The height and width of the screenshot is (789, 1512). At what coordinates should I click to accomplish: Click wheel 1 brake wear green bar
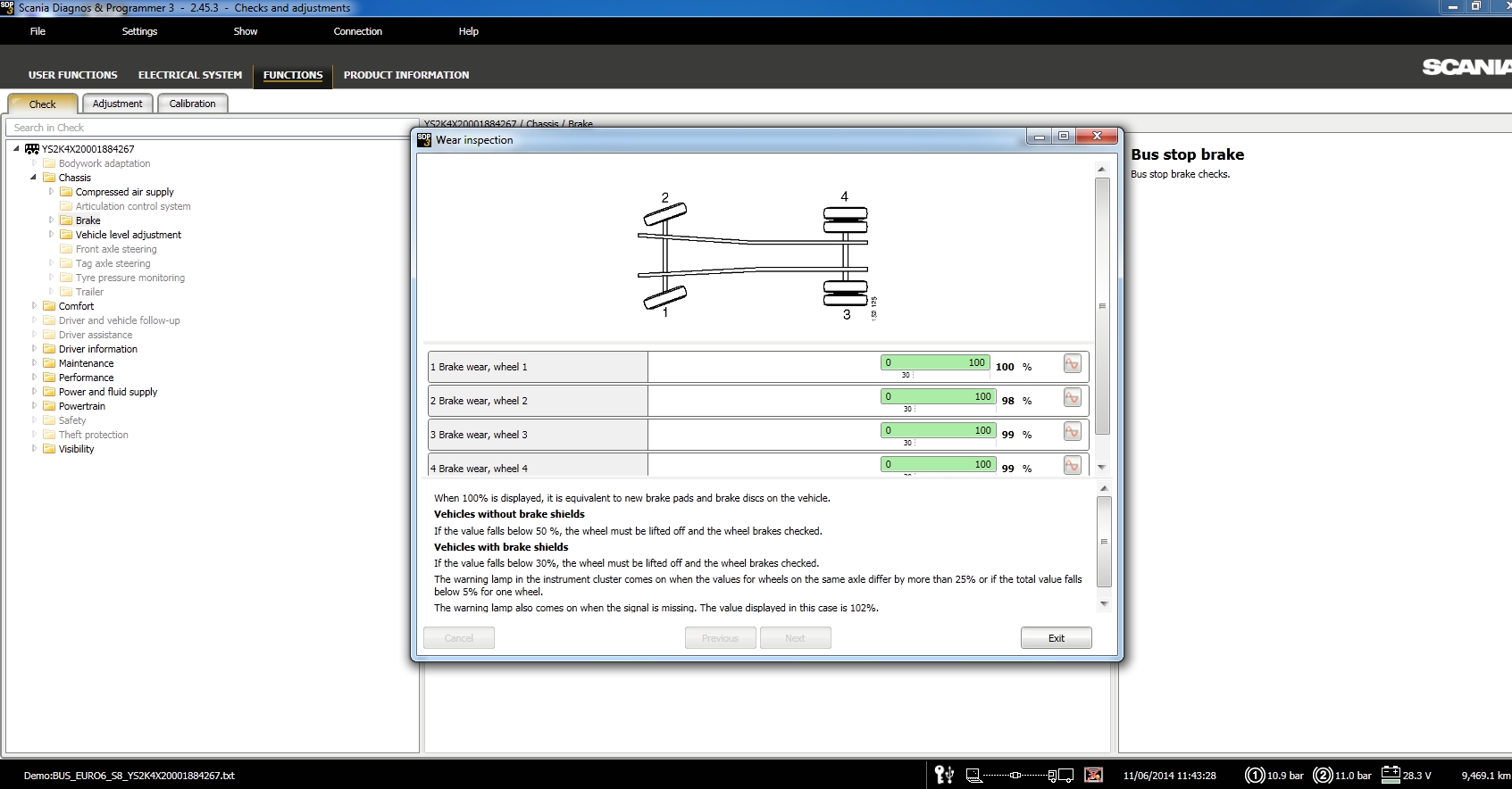935,362
